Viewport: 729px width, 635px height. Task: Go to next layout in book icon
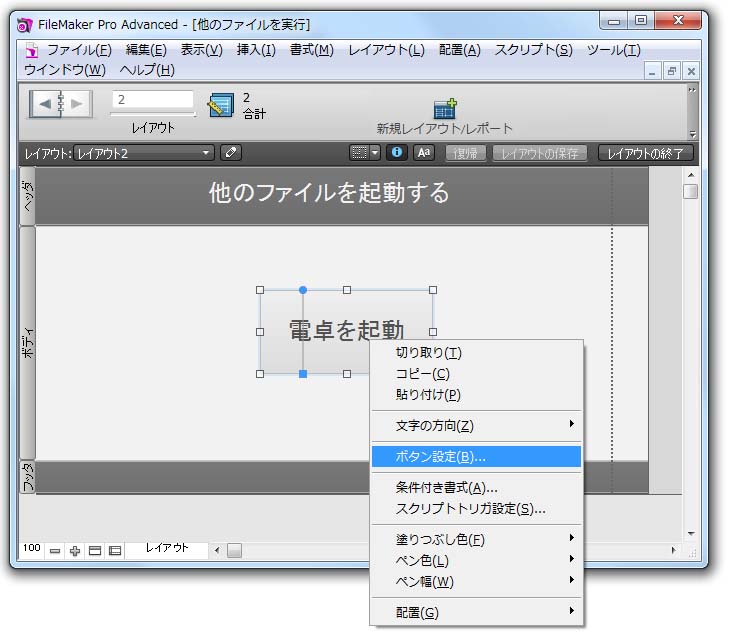click(77, 104)
